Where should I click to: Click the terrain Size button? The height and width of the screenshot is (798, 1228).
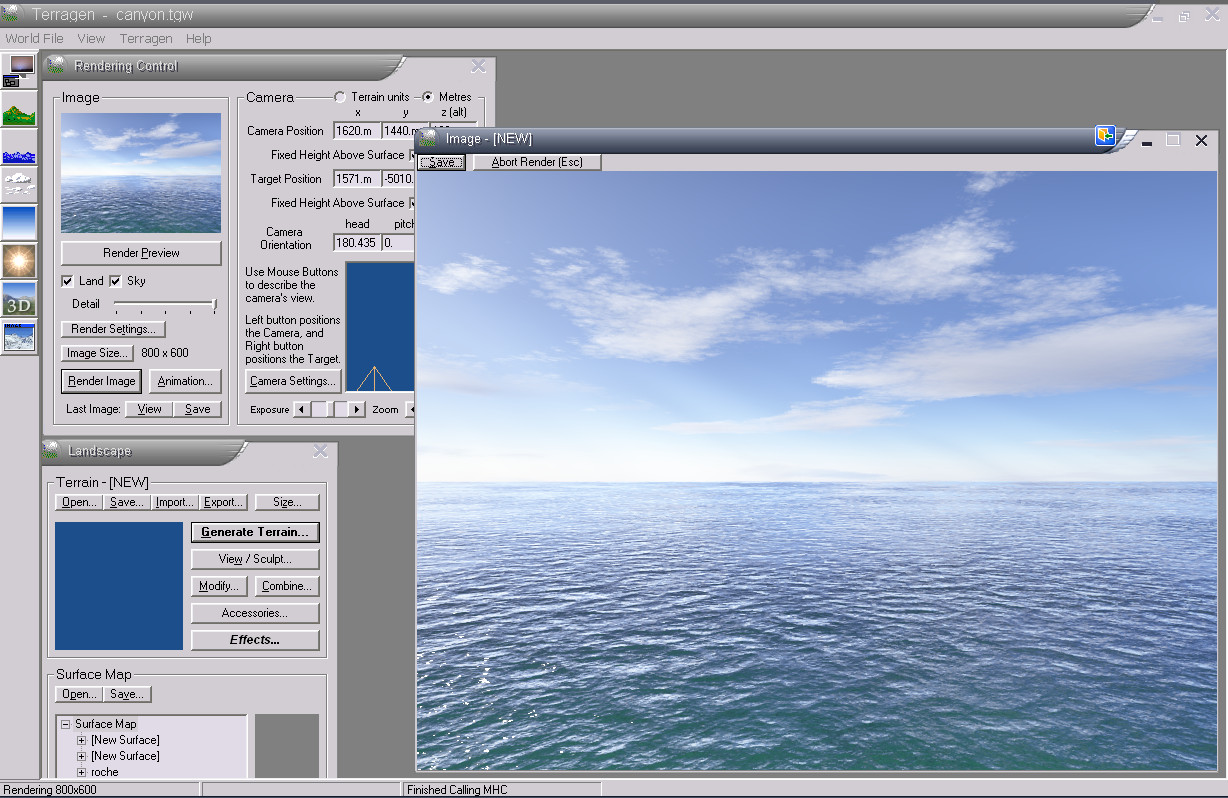tap(287, 502)
